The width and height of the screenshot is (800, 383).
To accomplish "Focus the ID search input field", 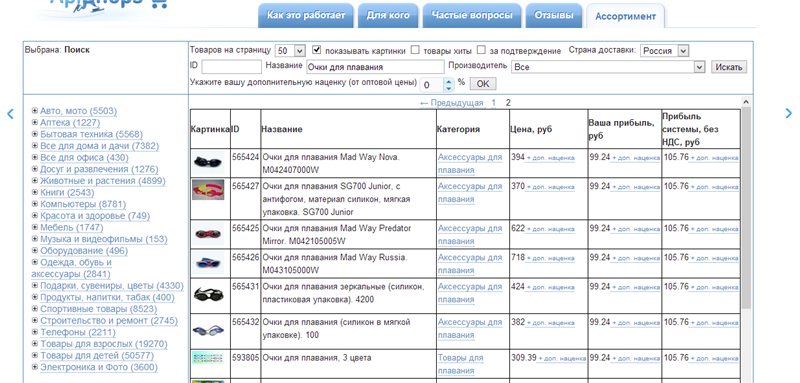I will click(x=232, y=67).
